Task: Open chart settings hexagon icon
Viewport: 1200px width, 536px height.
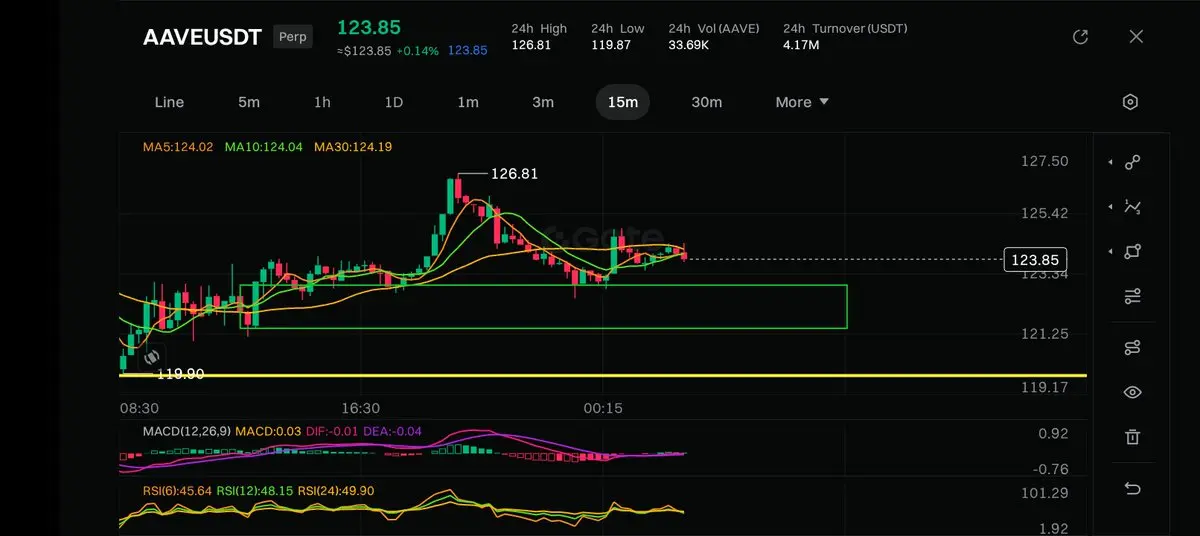Action: coord(1130,102)
